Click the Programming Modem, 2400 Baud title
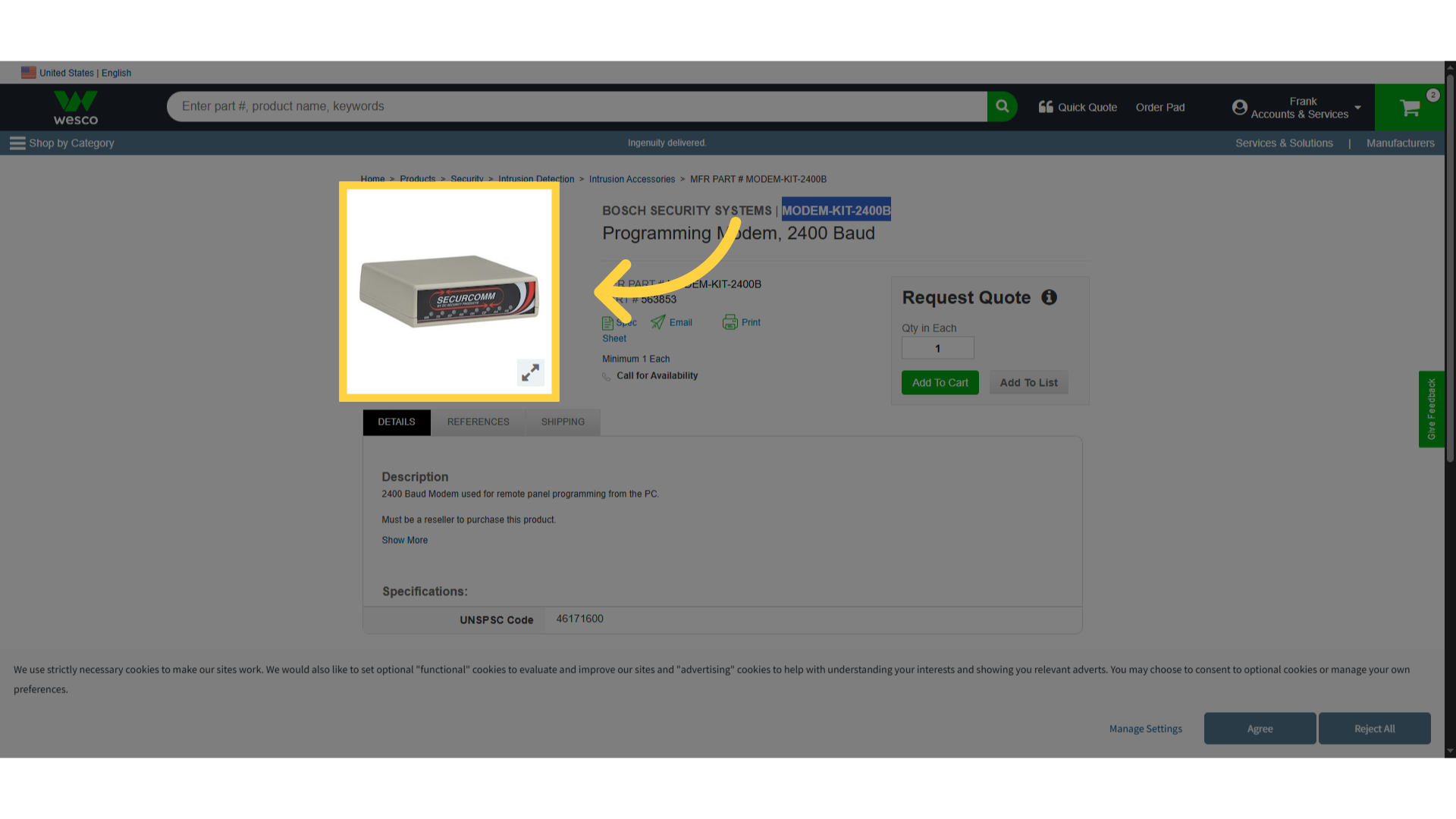The width and height of the screenshot is (1456, 819). (739, 234)
